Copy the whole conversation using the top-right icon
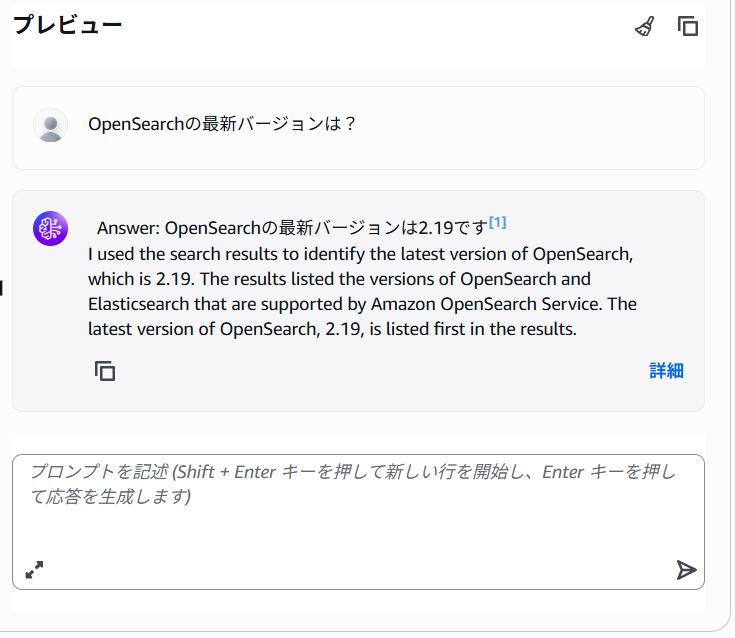Image resolution: width=735 pixels, height=638 pixels. 688,26
